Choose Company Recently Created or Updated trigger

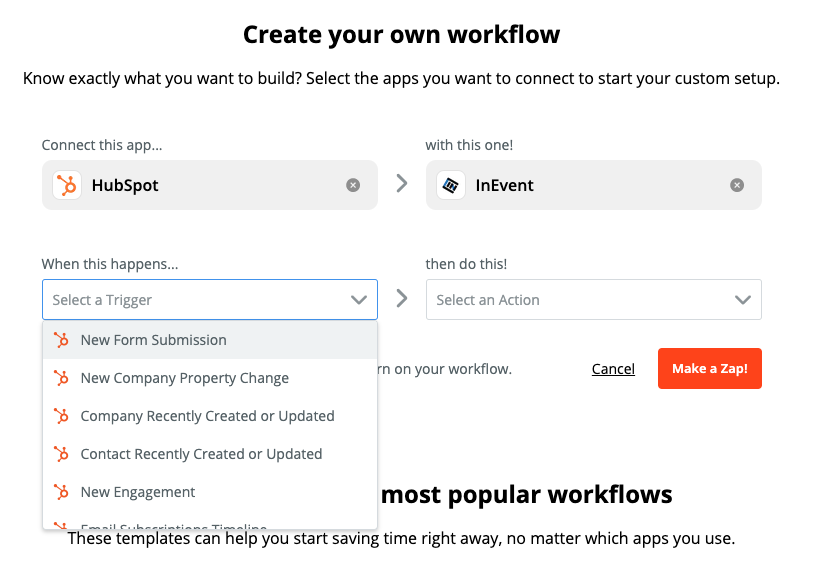tap(210, 416)
